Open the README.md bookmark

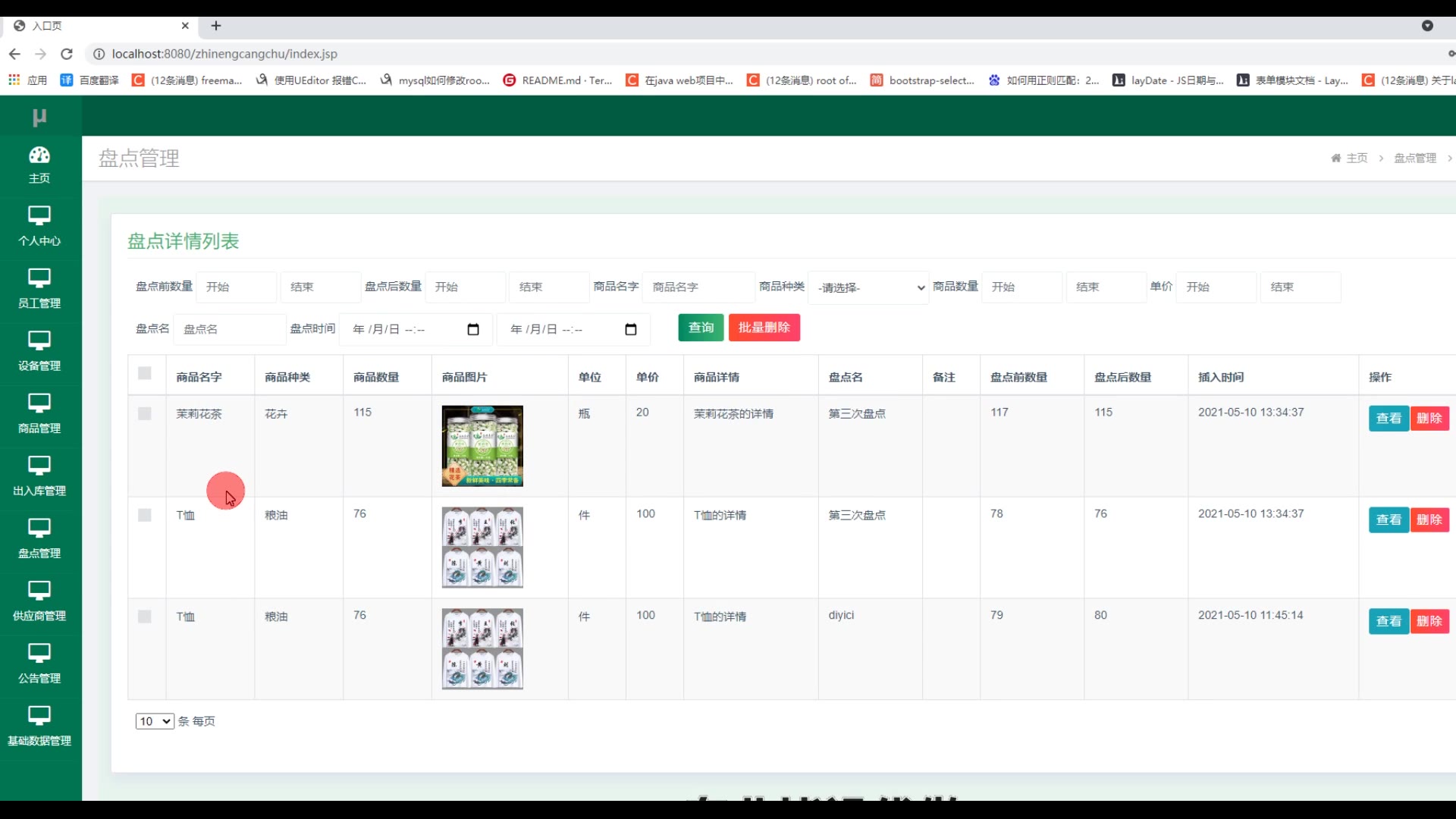(557, 80)
